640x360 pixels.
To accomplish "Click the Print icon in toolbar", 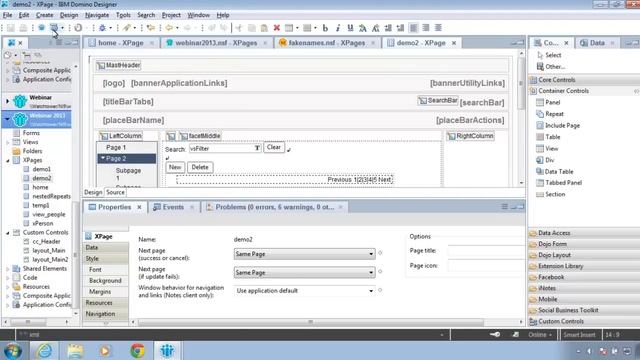I will (23, 28).
